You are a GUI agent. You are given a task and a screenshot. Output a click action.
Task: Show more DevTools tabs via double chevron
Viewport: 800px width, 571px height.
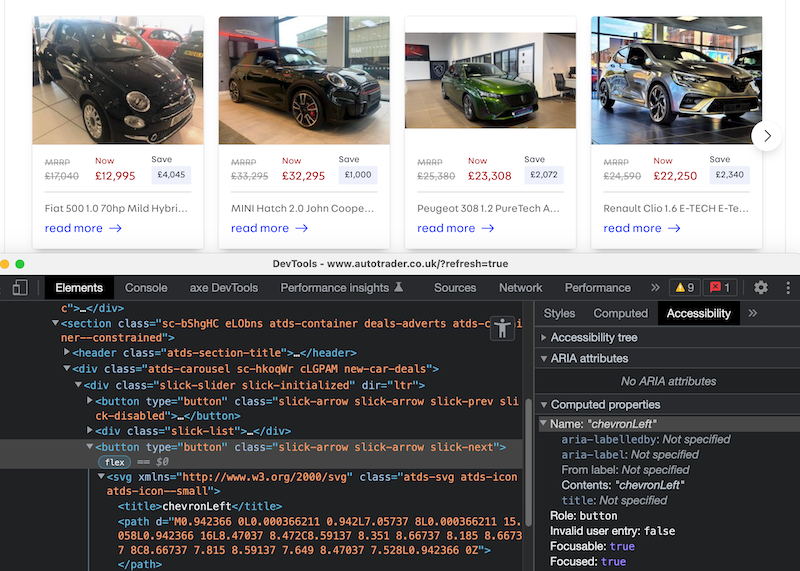(655, 288)
